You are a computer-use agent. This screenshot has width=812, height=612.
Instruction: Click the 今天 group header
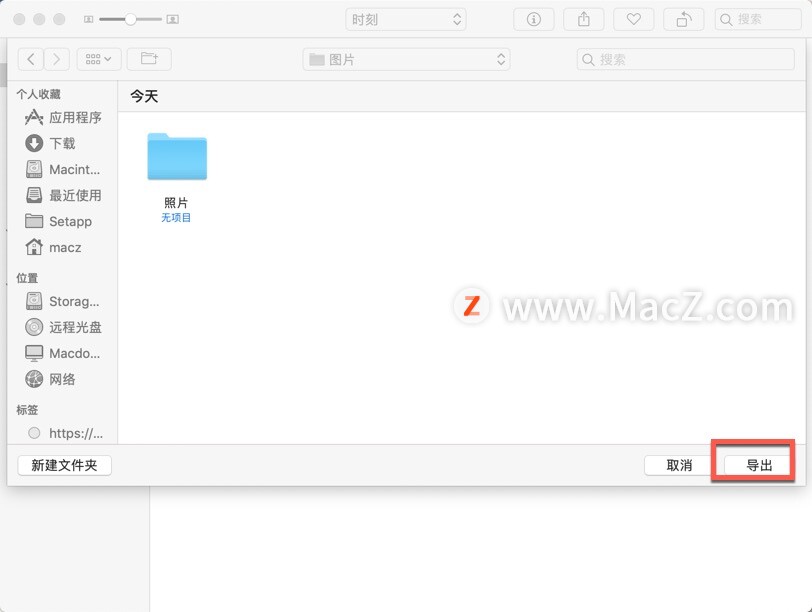coord(144,96)
